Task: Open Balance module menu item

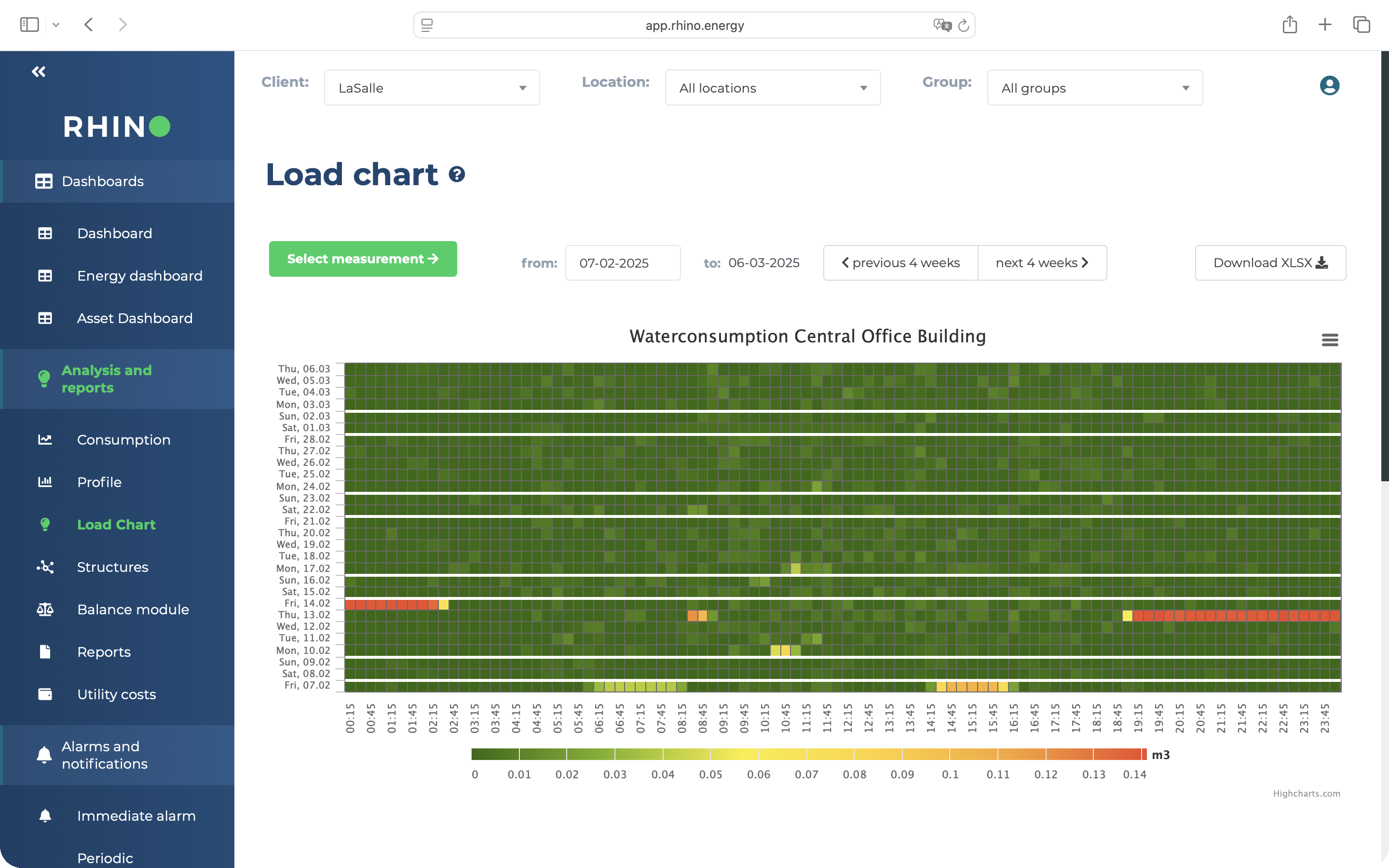Action: [x=117, y=610]
